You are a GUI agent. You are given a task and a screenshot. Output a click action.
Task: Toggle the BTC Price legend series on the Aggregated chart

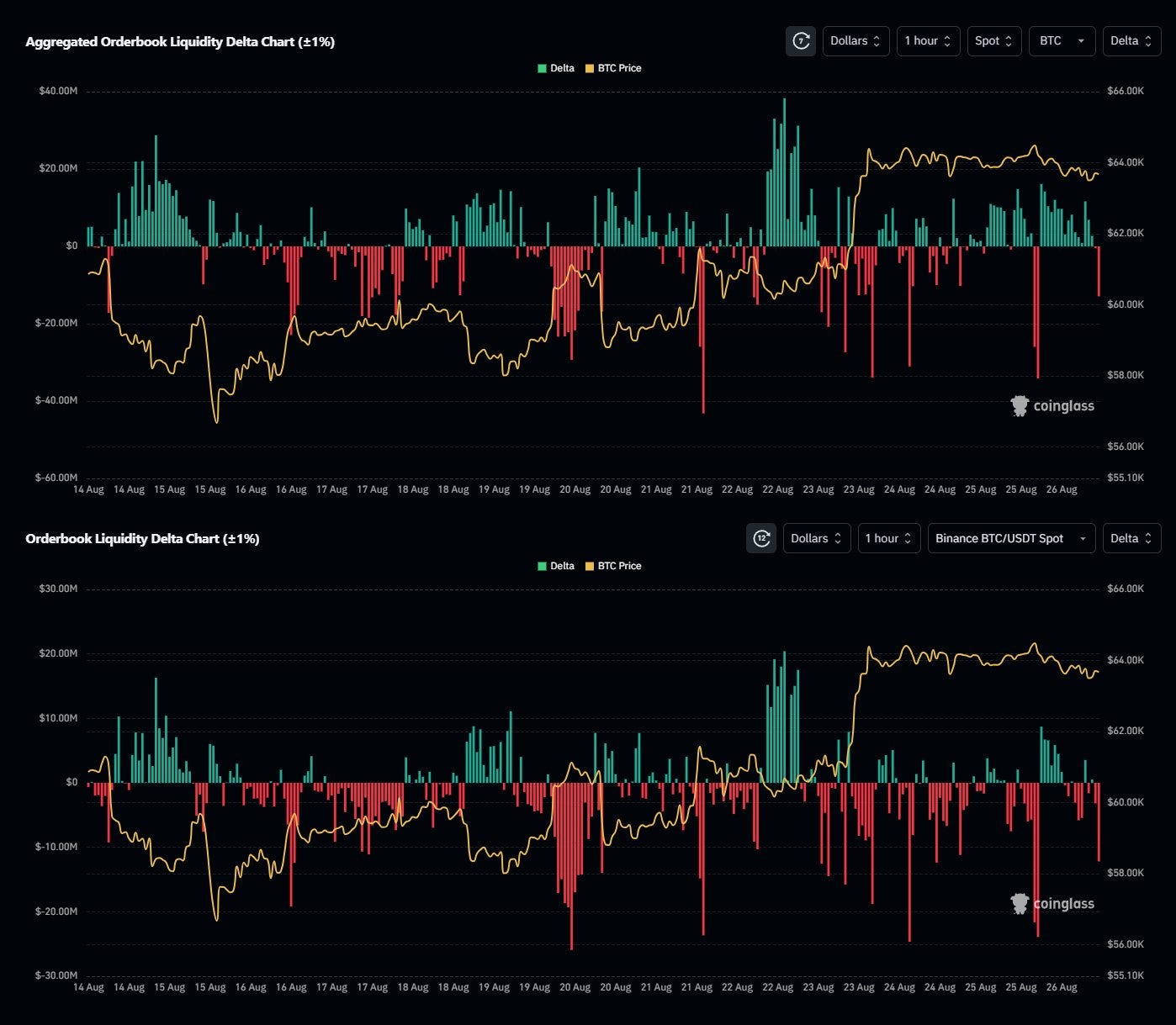pyautogui.click(x=613, y=68)
